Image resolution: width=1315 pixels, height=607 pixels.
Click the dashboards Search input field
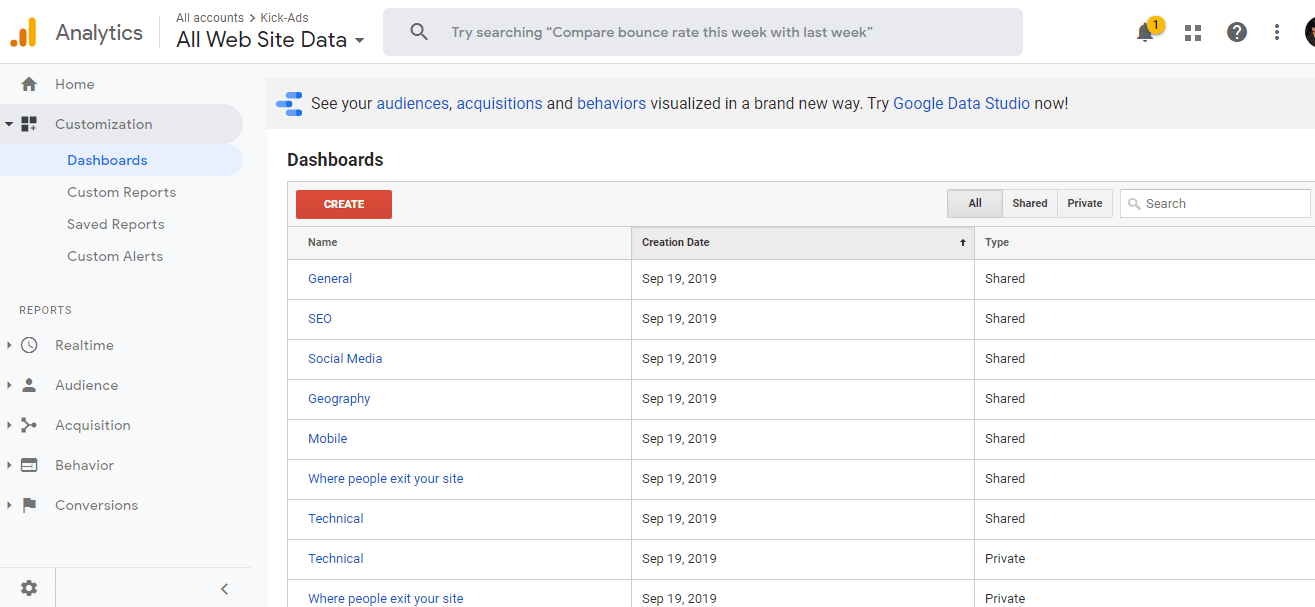[x=1215, y=203]
